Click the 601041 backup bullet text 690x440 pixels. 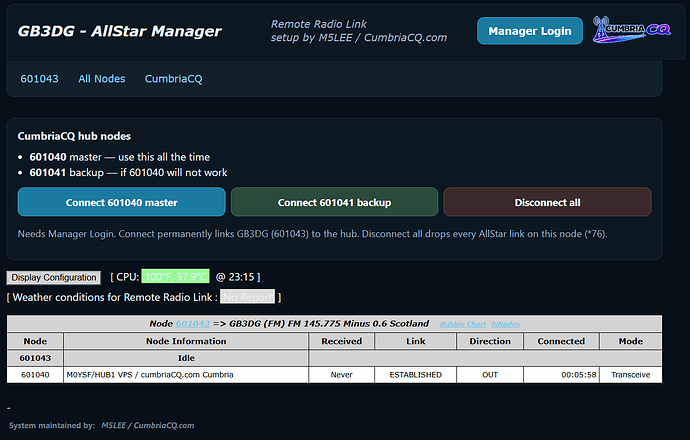point(128,172)
